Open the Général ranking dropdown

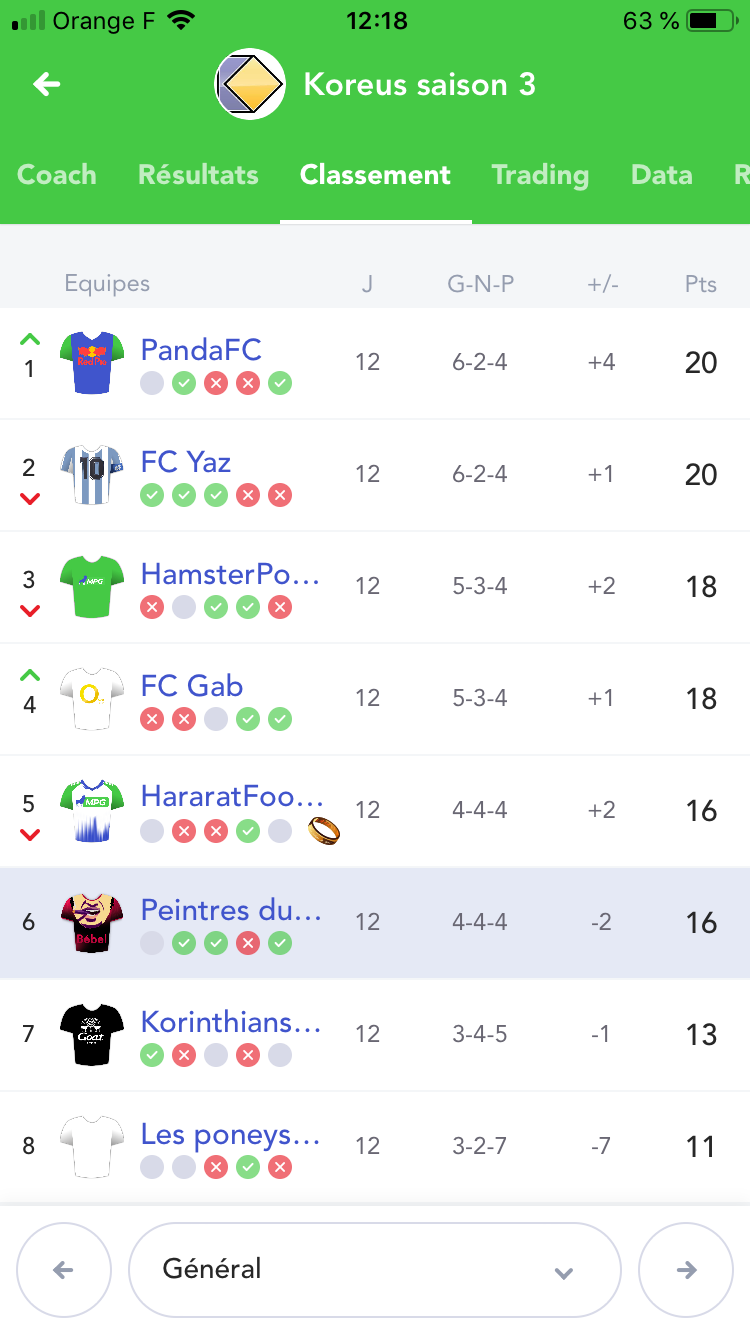click(x=375, y=1270)
